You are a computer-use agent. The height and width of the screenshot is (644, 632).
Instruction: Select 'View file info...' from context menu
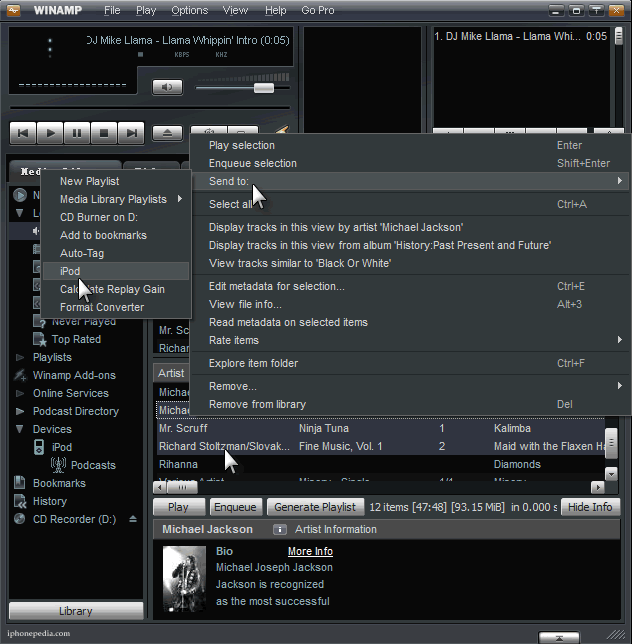[245, 304]
